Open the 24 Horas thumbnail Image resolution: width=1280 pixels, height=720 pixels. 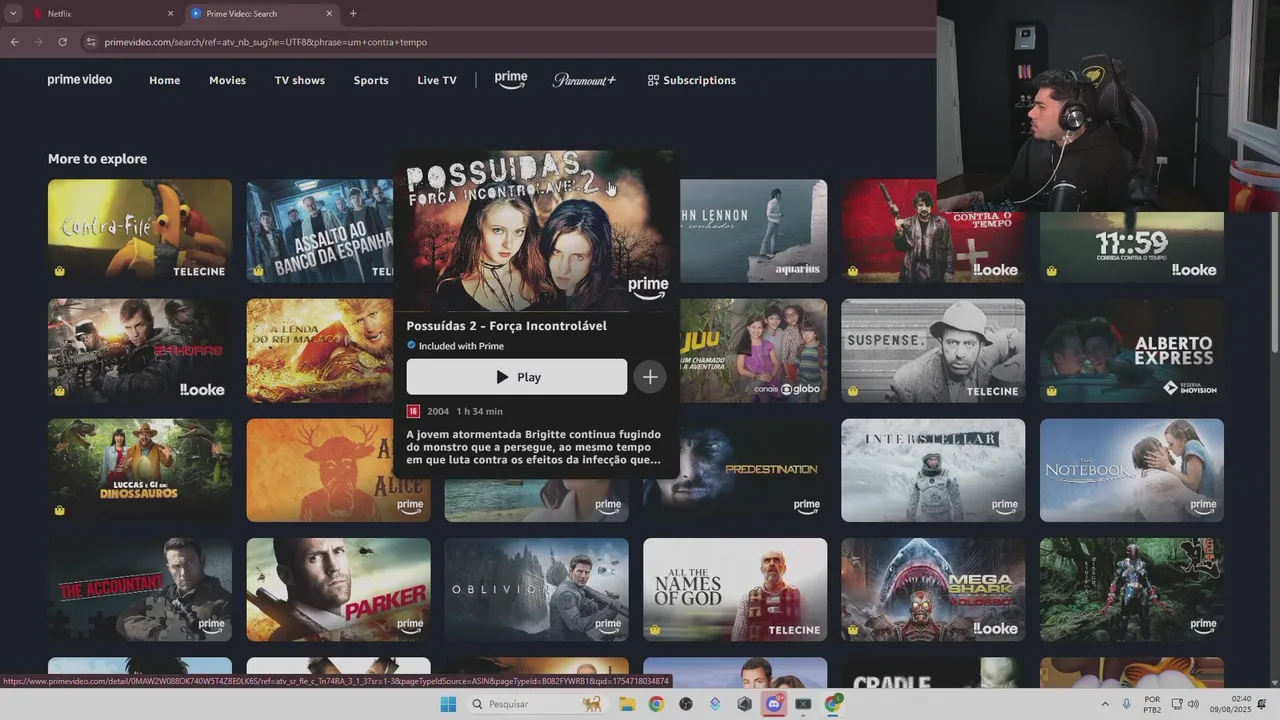[140, 351]
